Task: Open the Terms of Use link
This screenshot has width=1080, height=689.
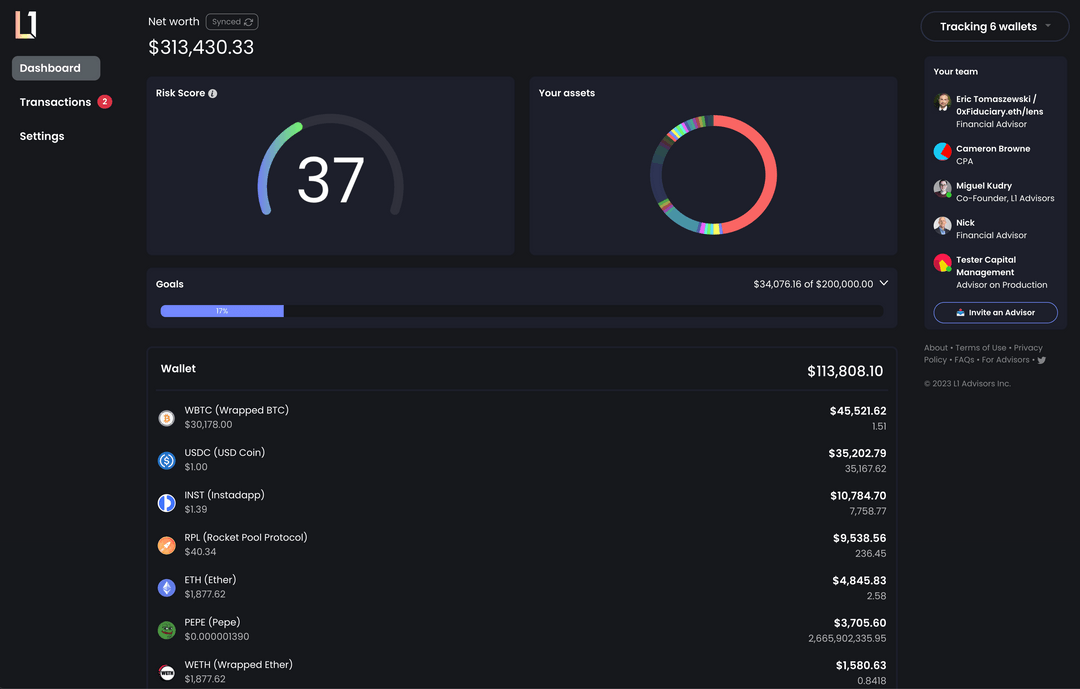Action: click(980, 348)
